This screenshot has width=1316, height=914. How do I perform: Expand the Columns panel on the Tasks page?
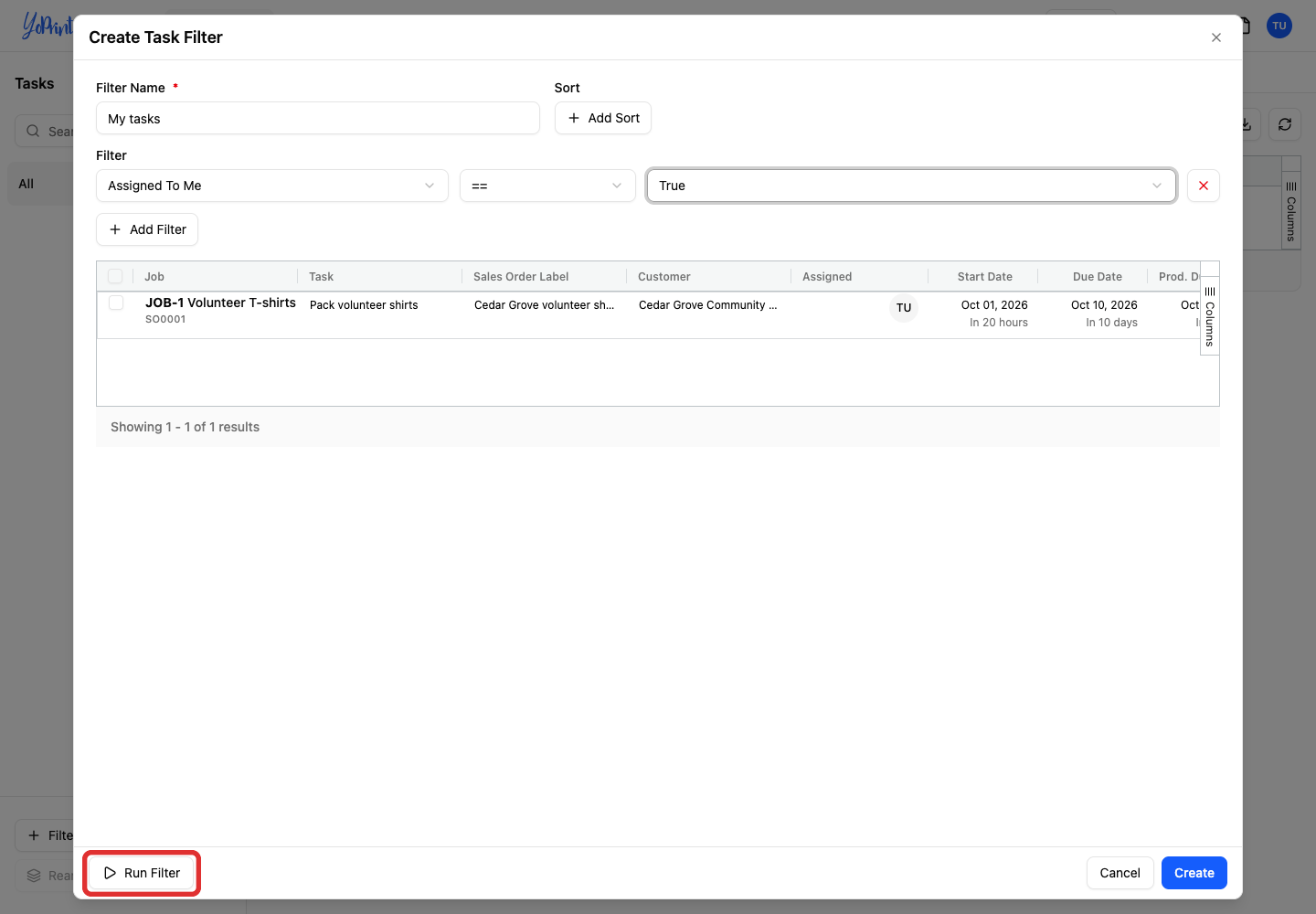1291,210
